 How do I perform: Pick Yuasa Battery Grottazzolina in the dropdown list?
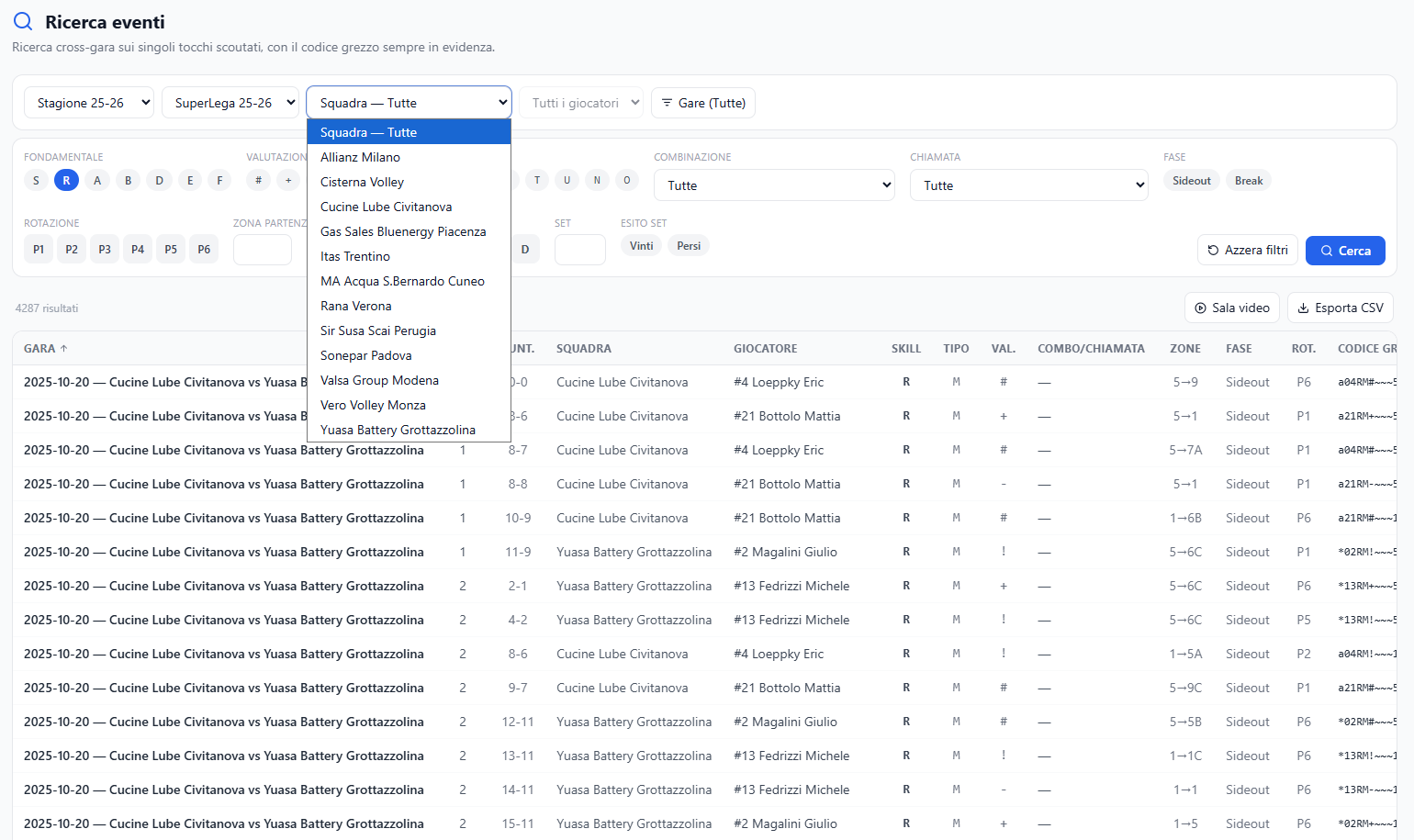(x=409, y=430)
